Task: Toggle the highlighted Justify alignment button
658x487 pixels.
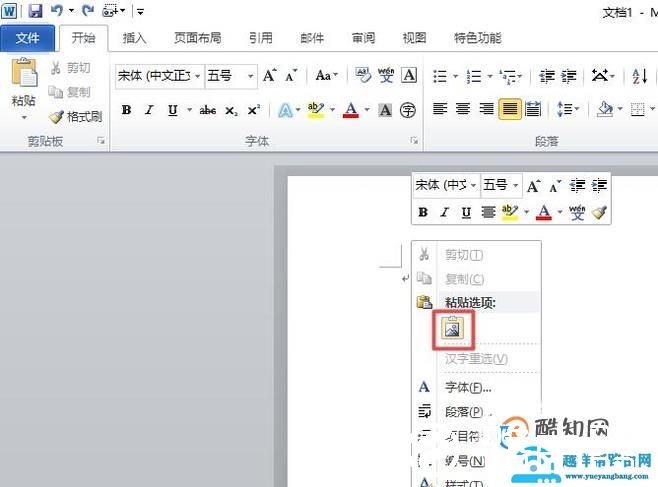Action: click(510, 109)
